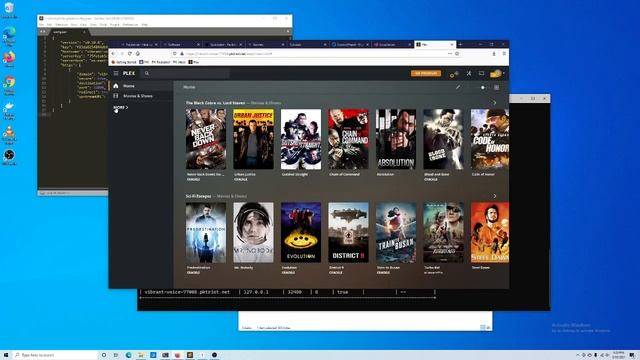640x360 pixels.
Task: Open Turbo Kid poster
Action: (443, 233)
